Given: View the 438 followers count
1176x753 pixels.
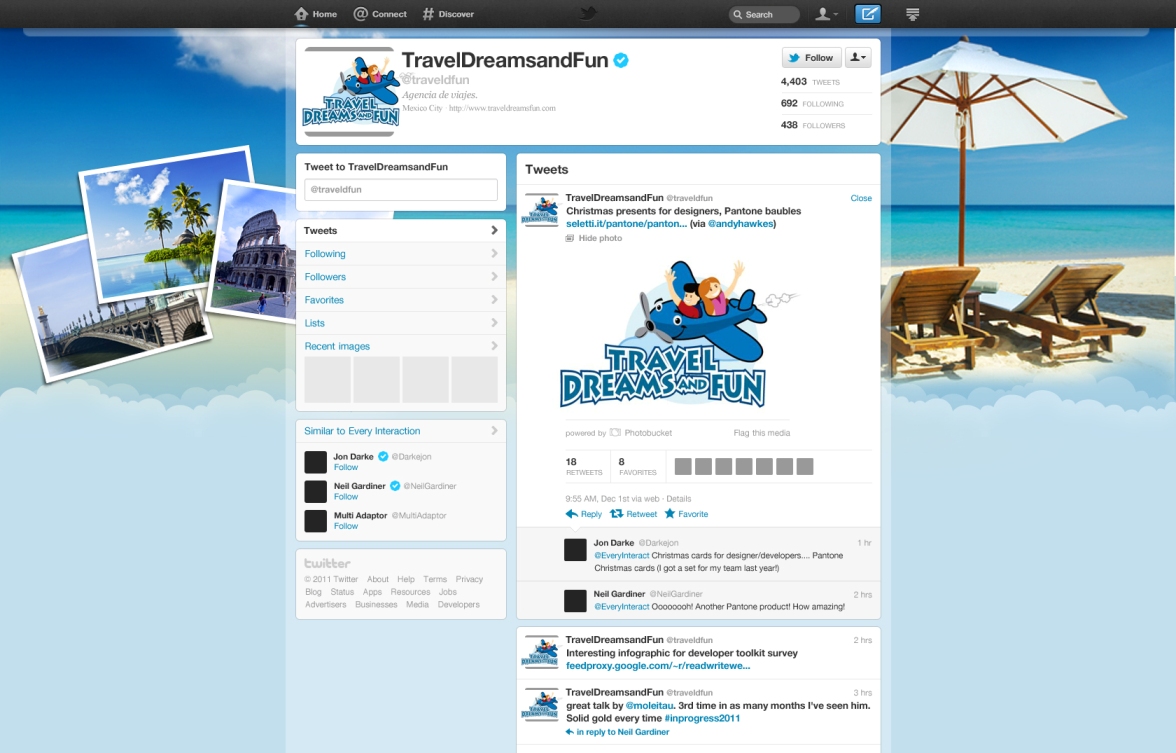Looking at the screenshot, I should (x=813, y=125).
